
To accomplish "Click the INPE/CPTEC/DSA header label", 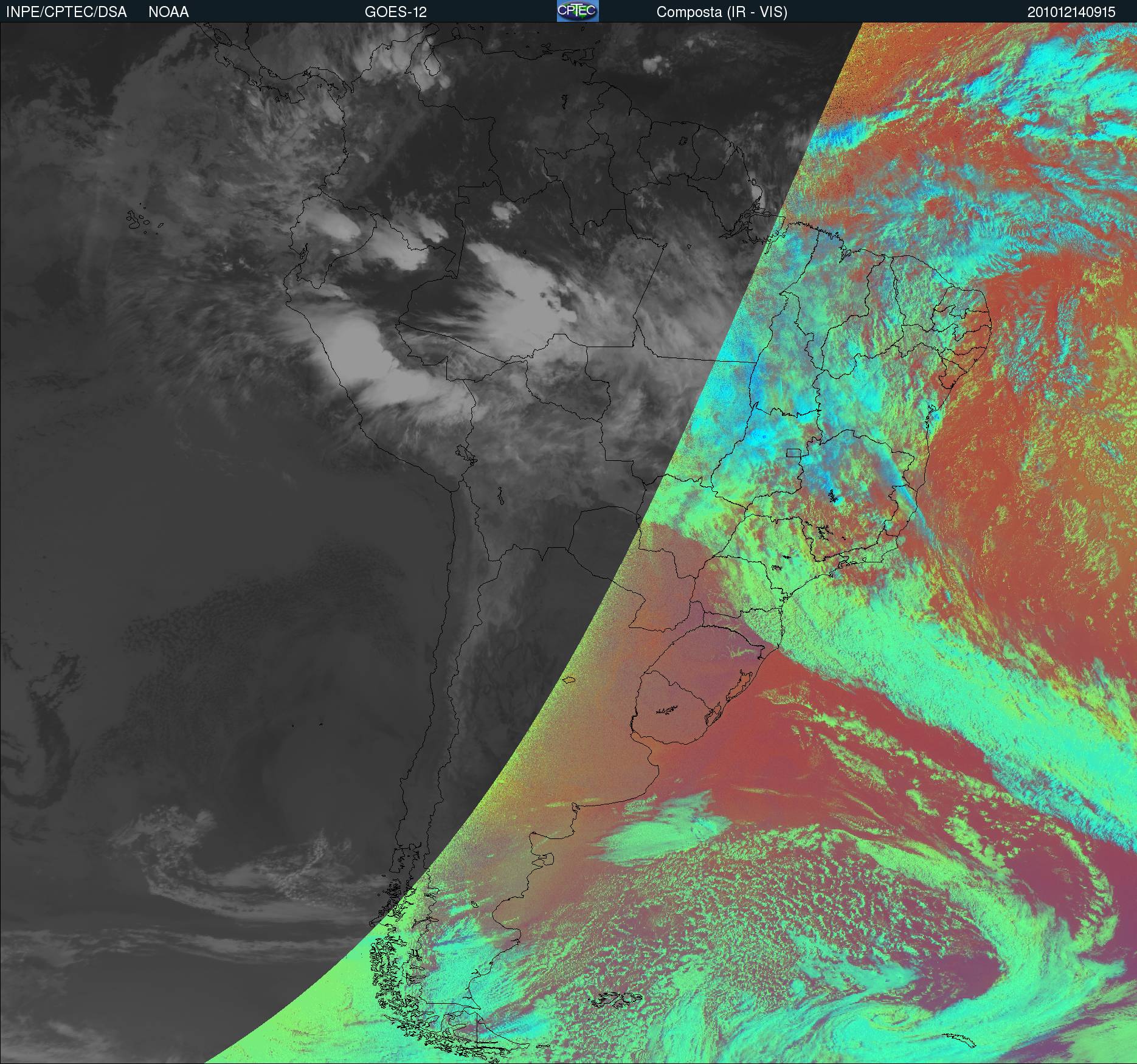I will point(66,12).
